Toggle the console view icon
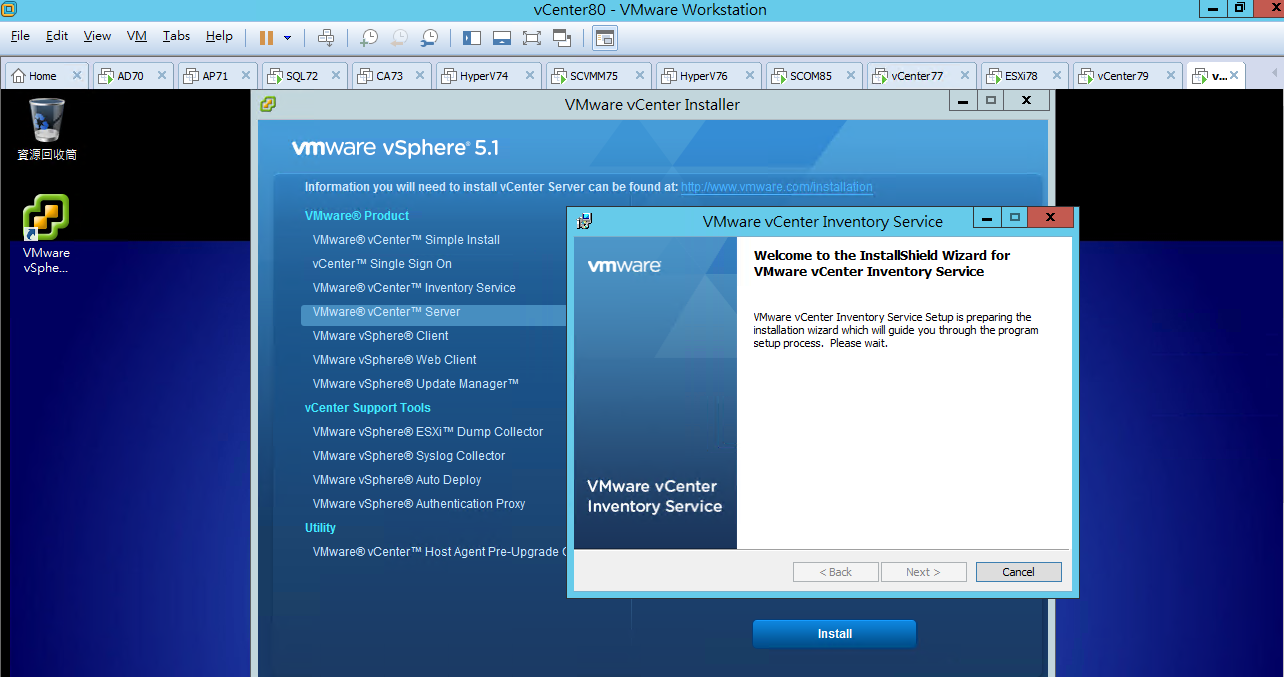Image resolution: width=1284 pixels, height=677 pixels. coord(605,37)
